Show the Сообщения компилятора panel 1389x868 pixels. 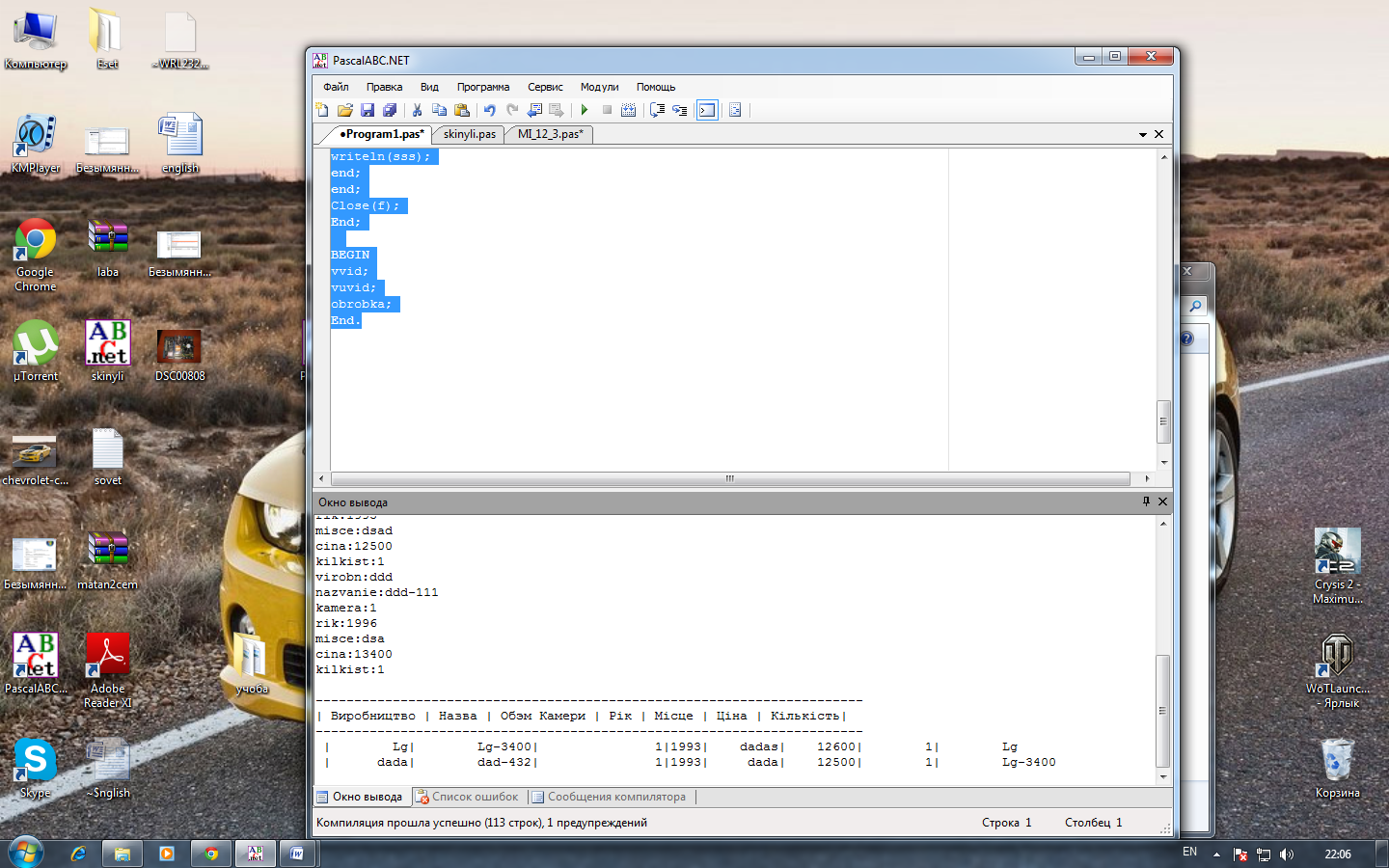[x=615, y=797]
